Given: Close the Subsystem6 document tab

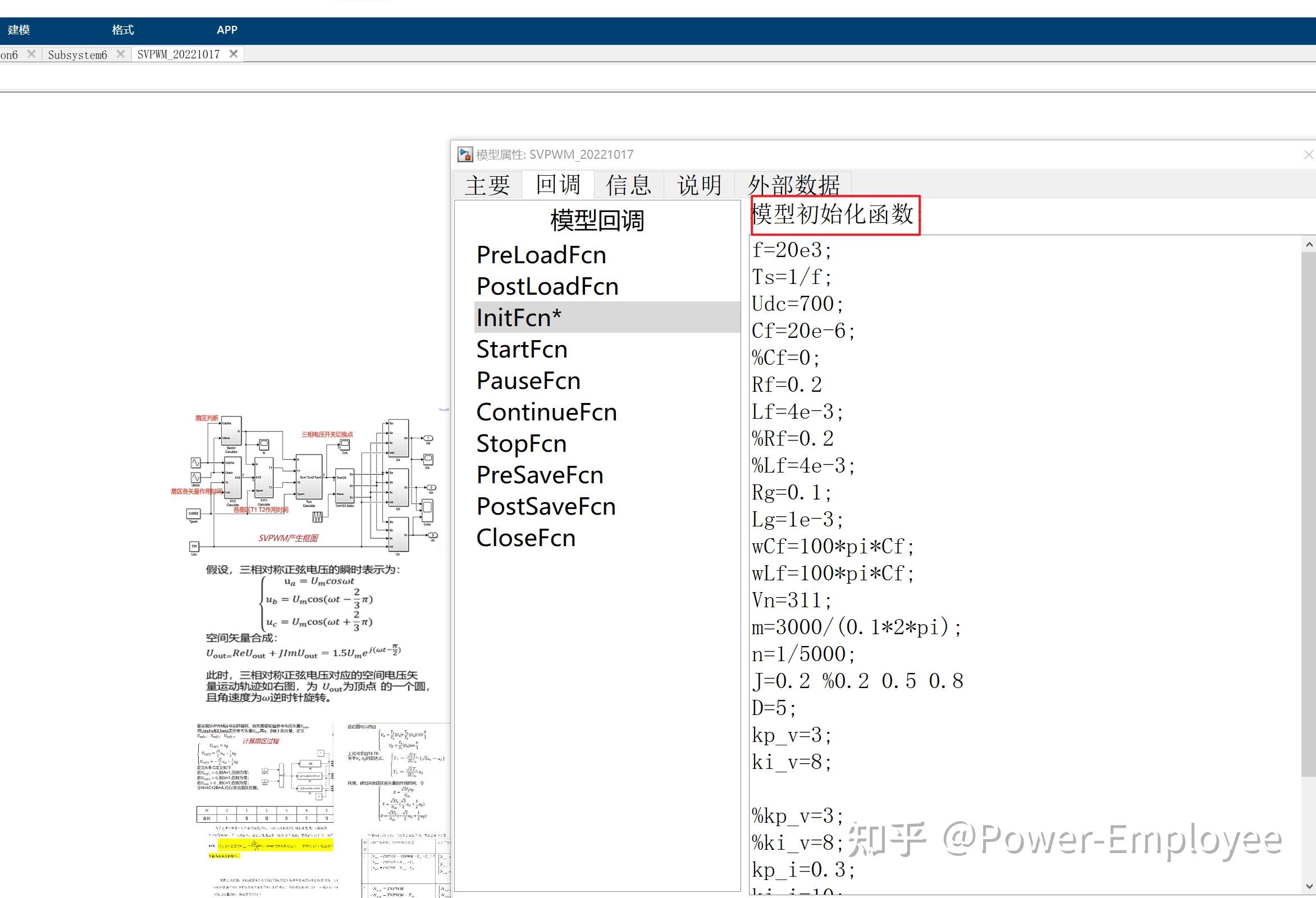Looking at the screenshot, I should pyautogui.click(x=121, y=54).
